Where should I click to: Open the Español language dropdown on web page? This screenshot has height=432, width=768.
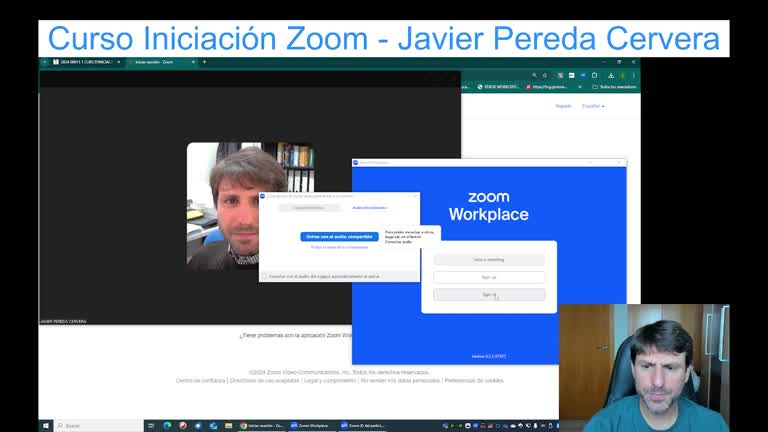tap(593, 106)
